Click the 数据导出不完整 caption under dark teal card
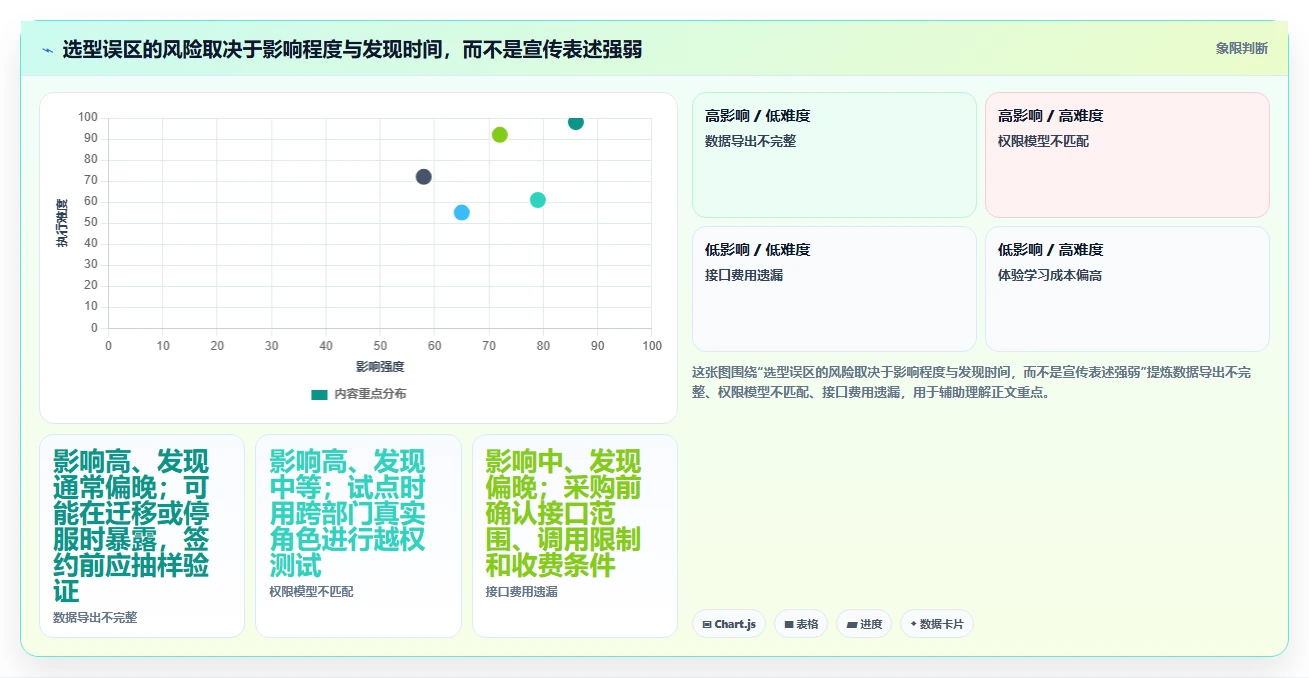This screenshot has height=678, width=1309. pyautogui.click(x=95, y=618)
